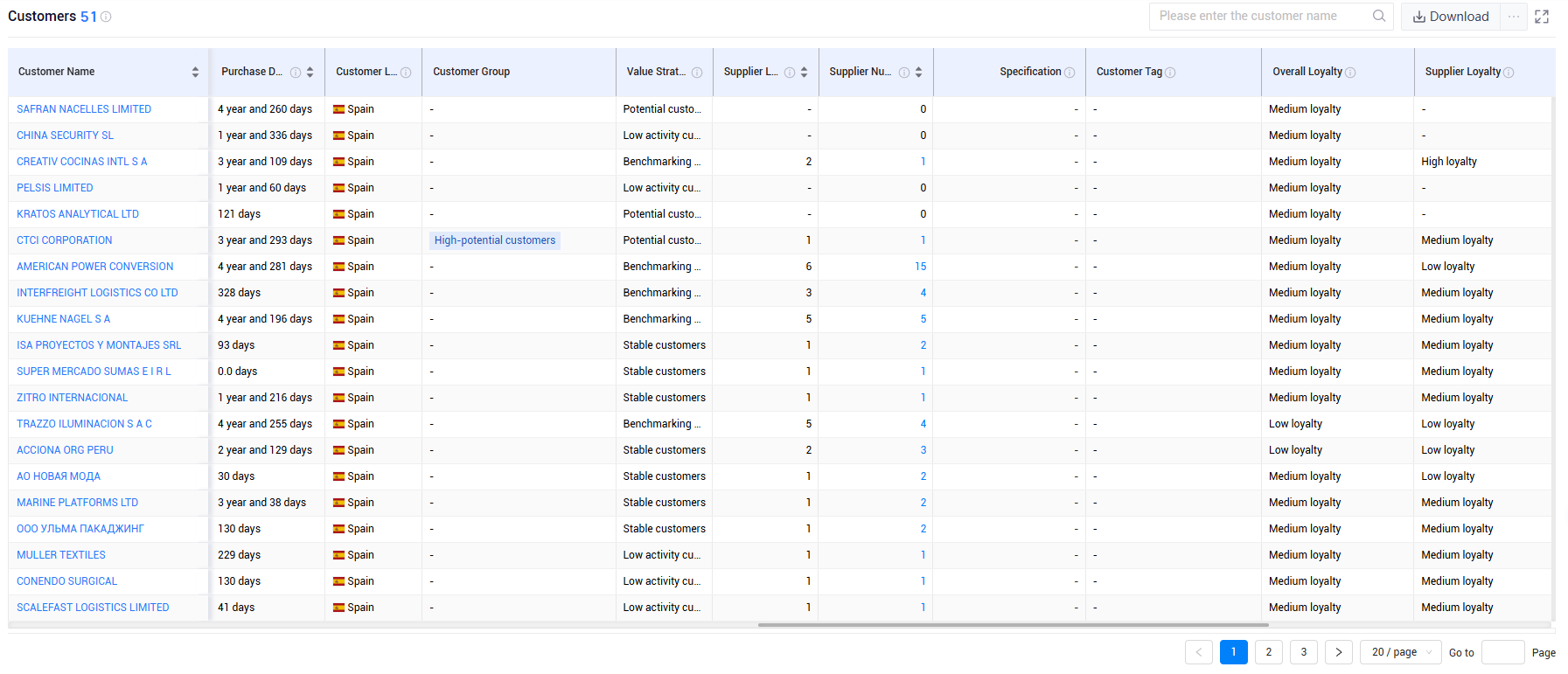Click supplier number 5 for KUEHNE NAGEL
1568x674 pixels.
(923, 319)
